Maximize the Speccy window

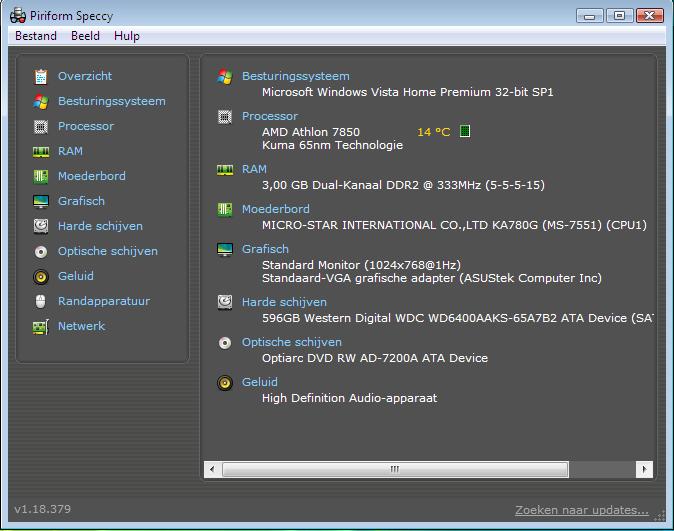pos(619,16)
